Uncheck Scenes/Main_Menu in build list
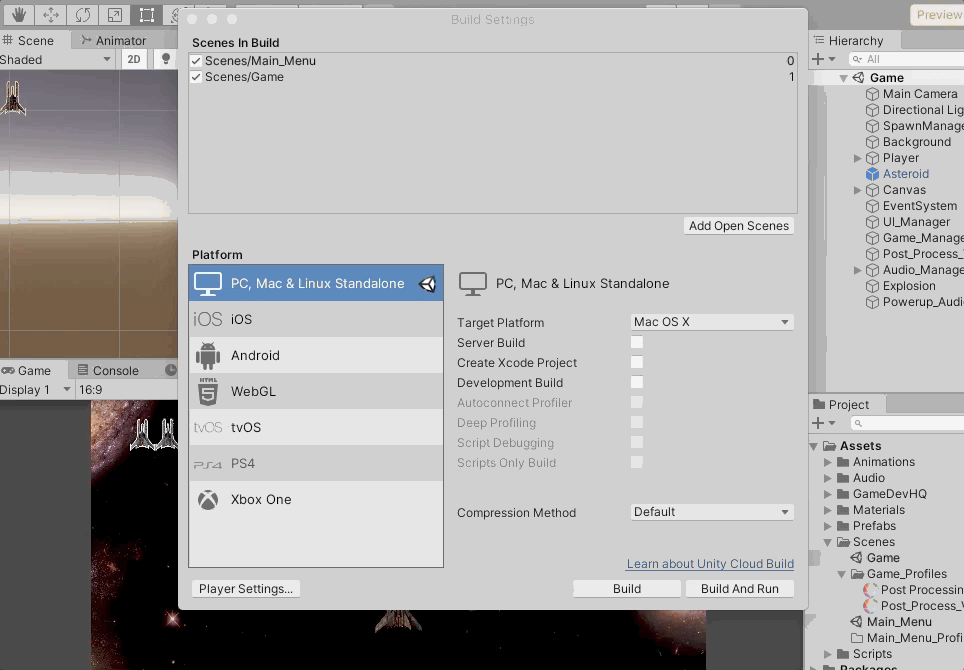Viewport: 964px width, 670px height. coord(196,61)
